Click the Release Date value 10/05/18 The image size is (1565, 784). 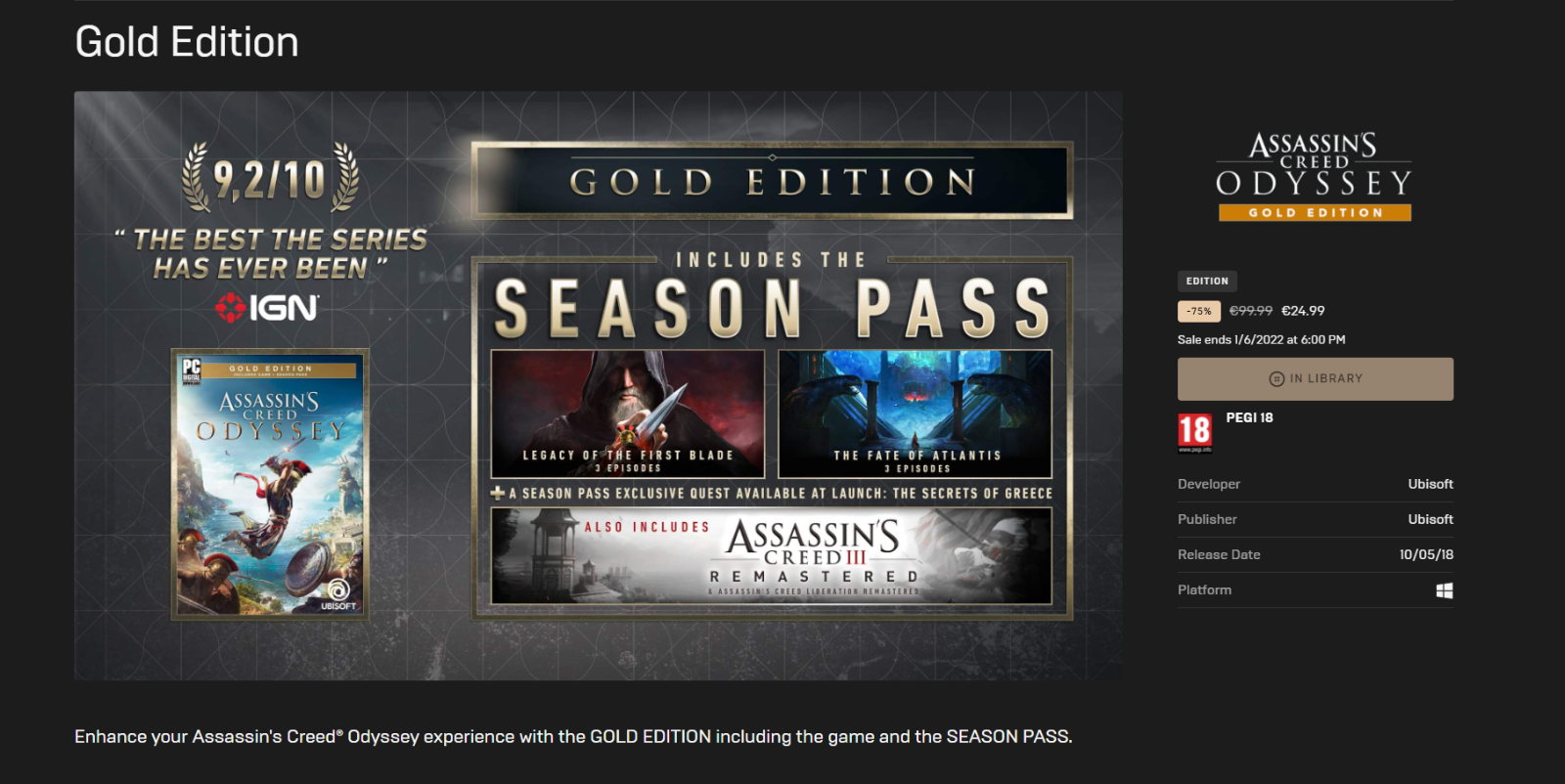1426,554
